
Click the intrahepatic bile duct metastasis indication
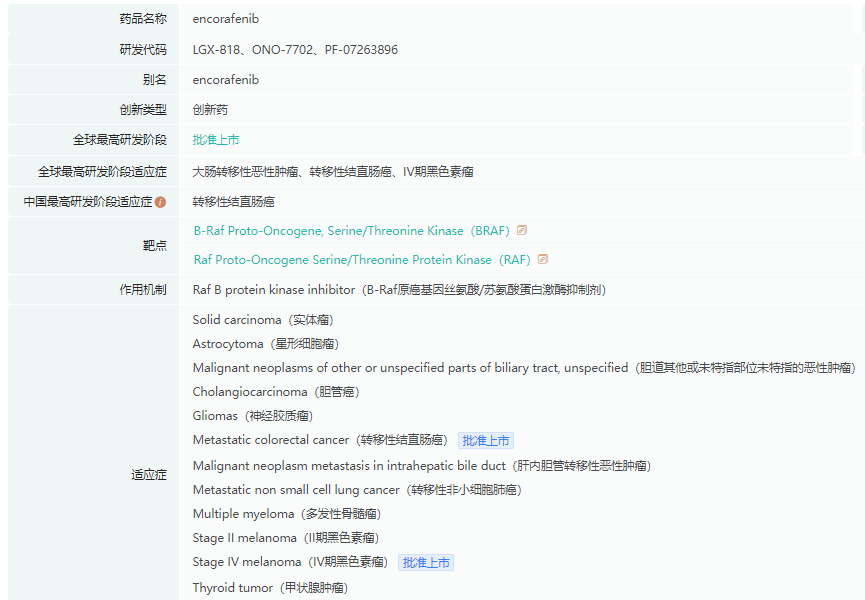click(422, 466)
